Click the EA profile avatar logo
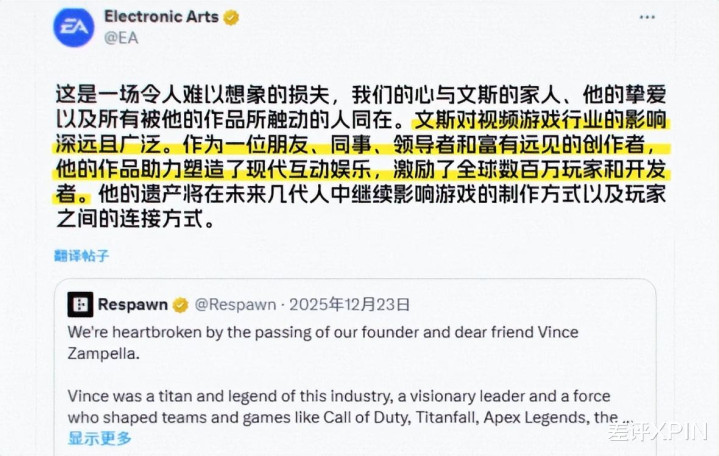Viewport: 719px width, 456px height. (76, 28)
